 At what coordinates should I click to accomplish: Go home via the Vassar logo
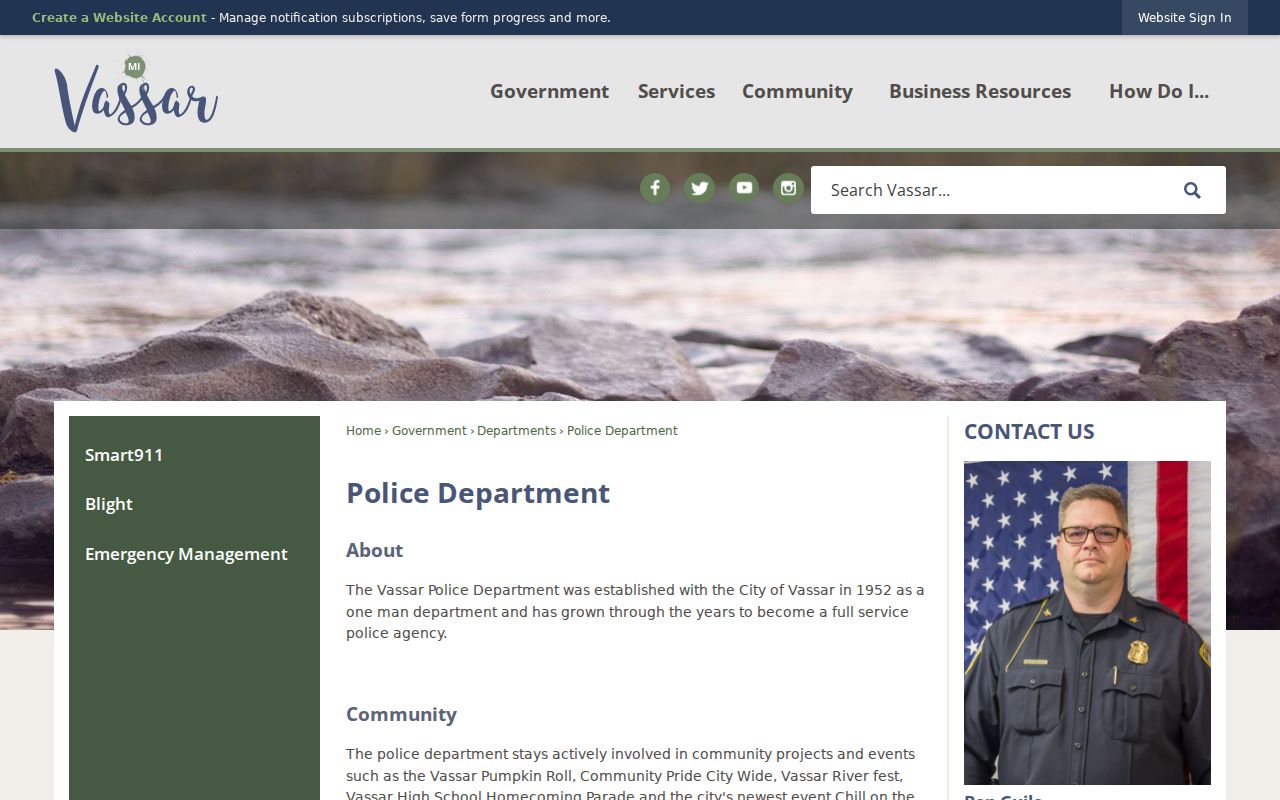tap(136, 94)
